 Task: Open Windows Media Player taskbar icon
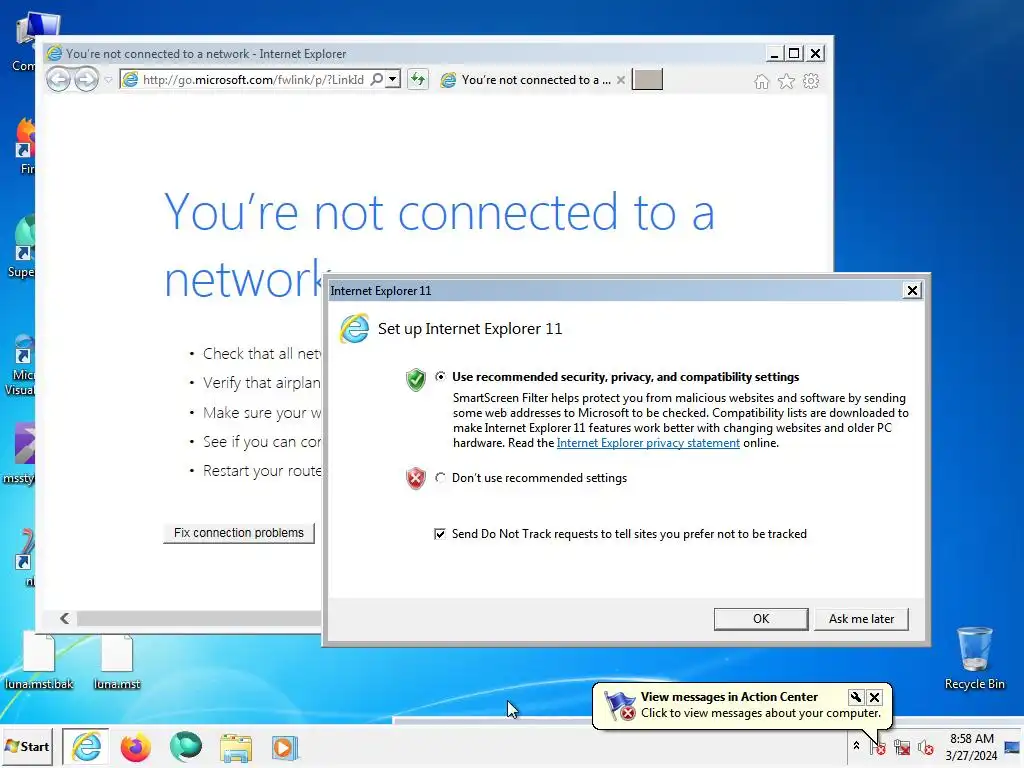tap(285, 748)
